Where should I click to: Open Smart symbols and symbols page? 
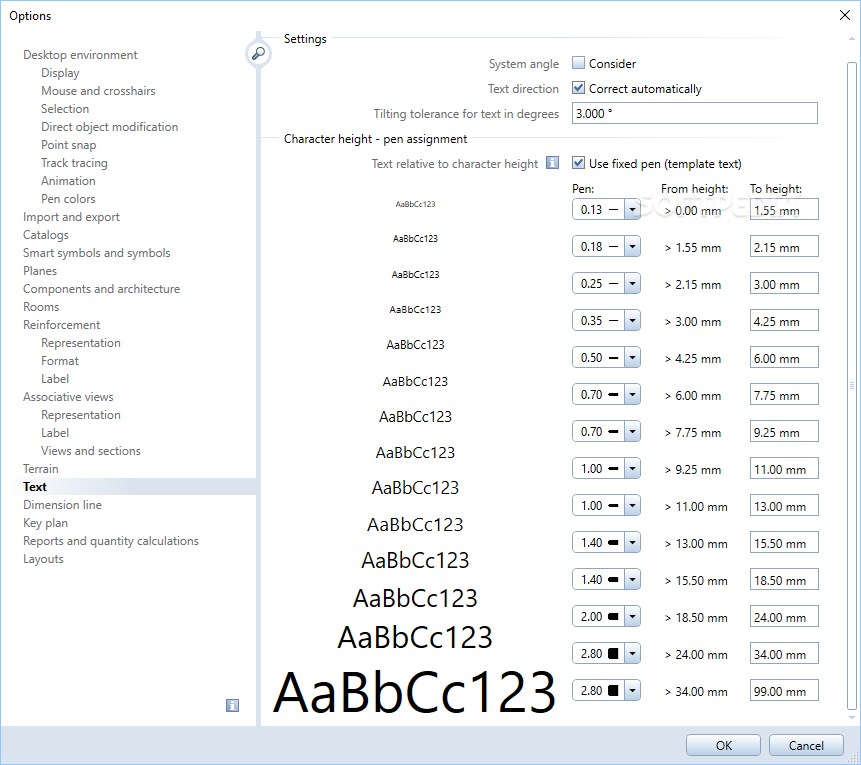click(x=96, y=253)
